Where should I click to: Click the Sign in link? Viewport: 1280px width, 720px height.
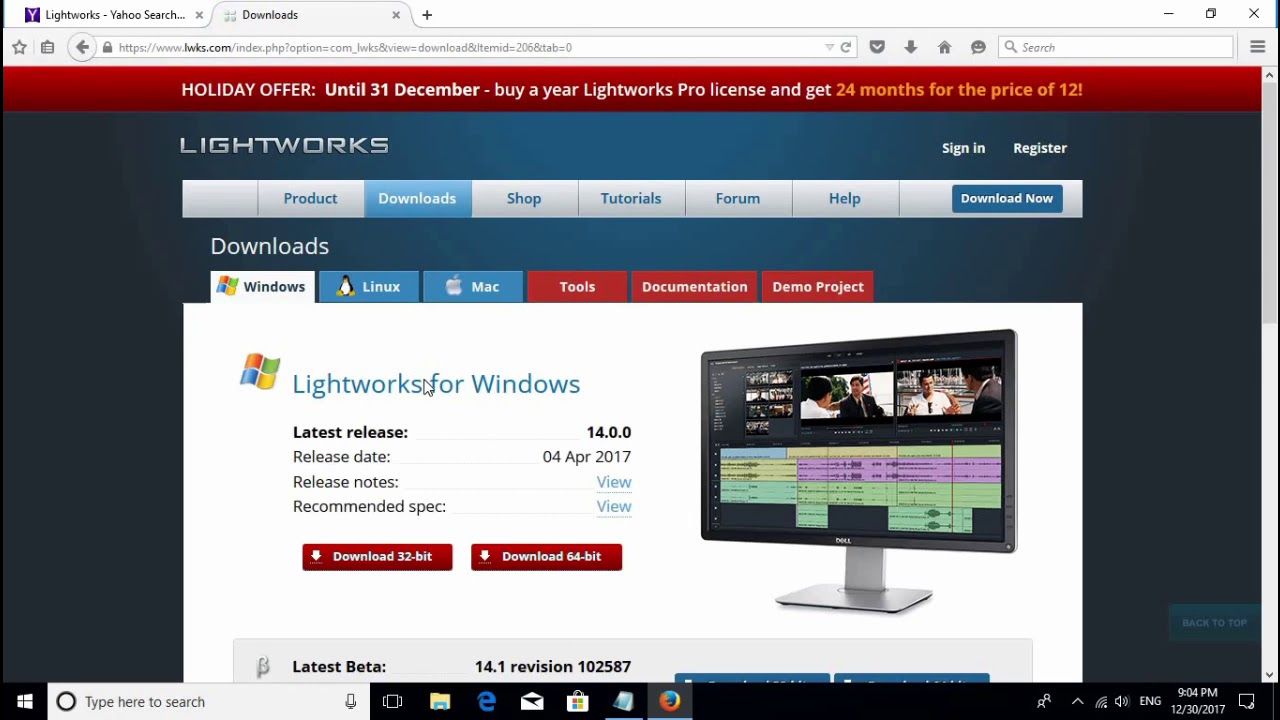point(963,148)
